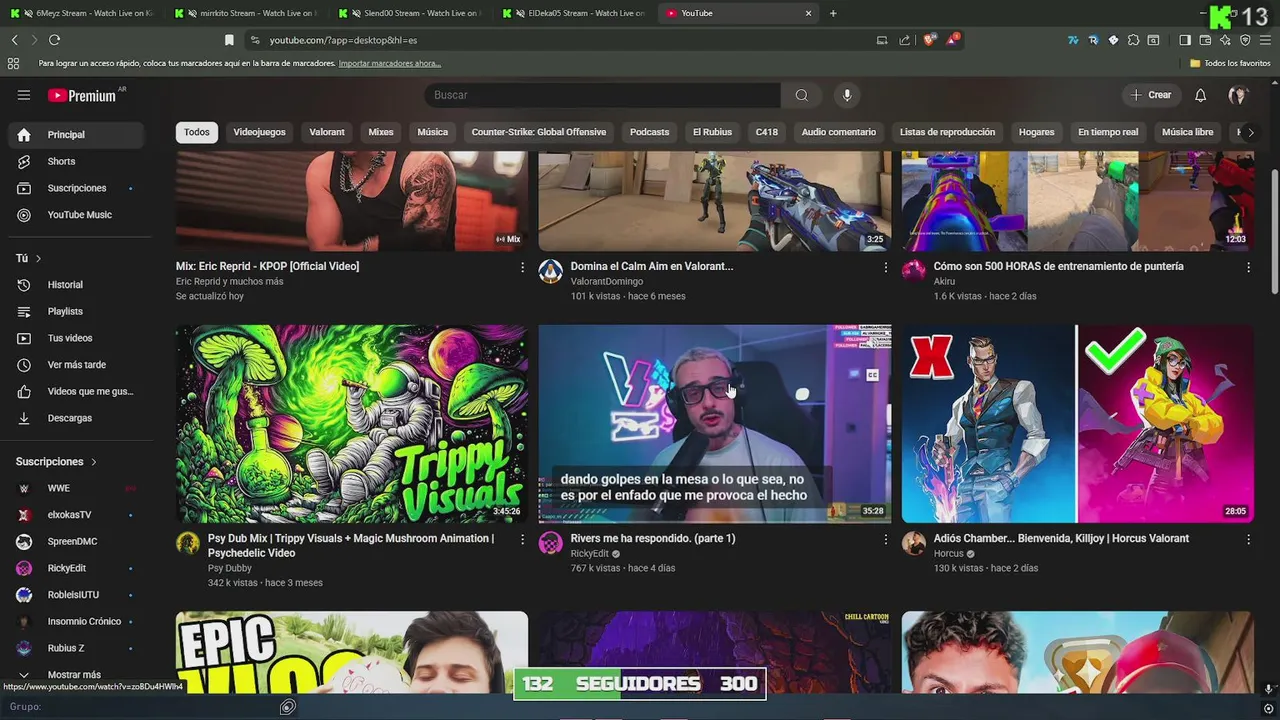This screenshot has width=1280, height=720.
Task: Open the YouTube hamburger guide menu
Action: coord(24,95)
